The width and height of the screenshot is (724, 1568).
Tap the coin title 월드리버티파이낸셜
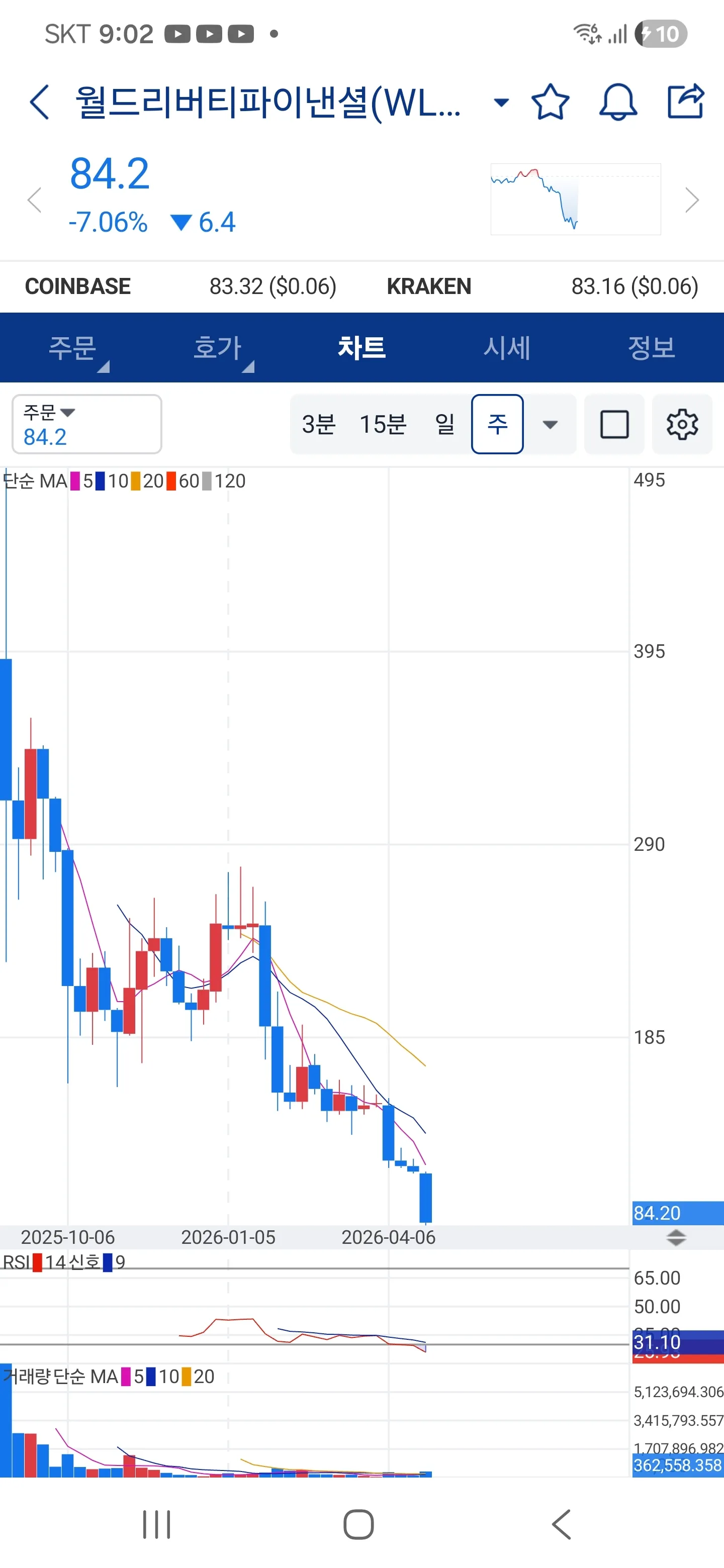(267, 102)
